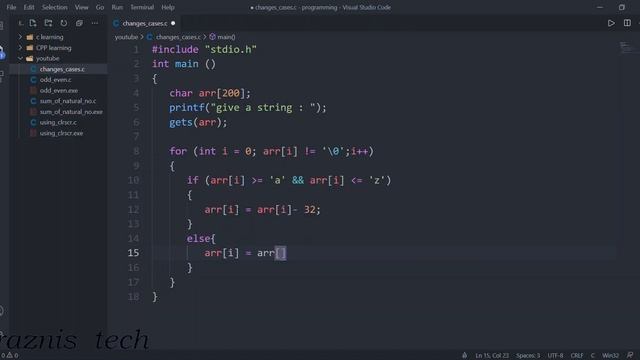Viewport: 640px width, 360px height.
Task: Click the New Folder icon in explorer
Action: pos(48,23)
